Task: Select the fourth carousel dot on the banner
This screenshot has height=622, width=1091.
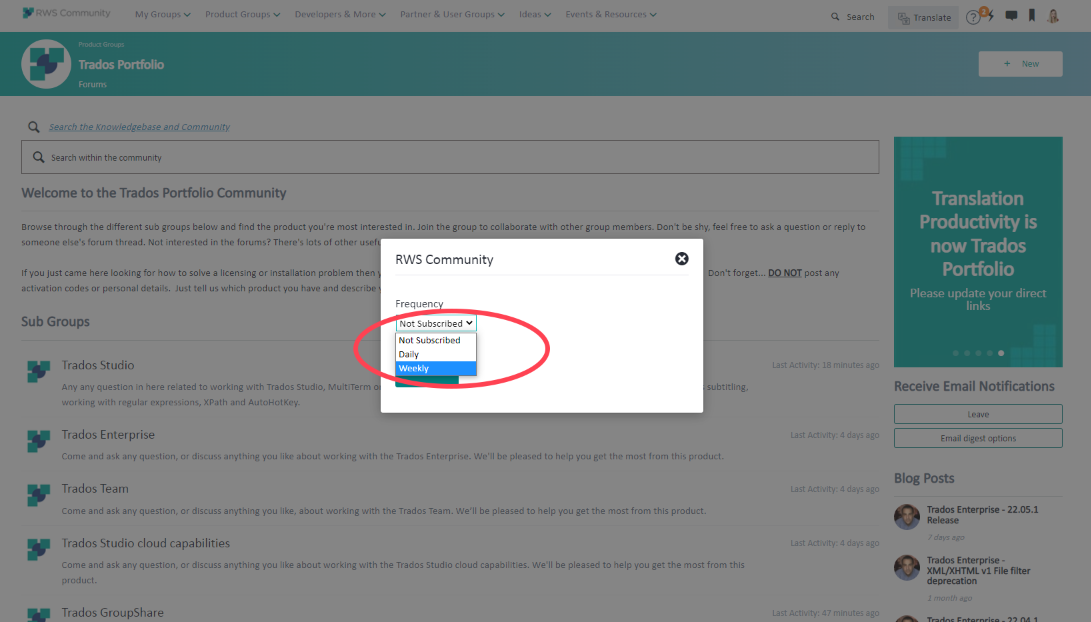Action: pos(991,352)
